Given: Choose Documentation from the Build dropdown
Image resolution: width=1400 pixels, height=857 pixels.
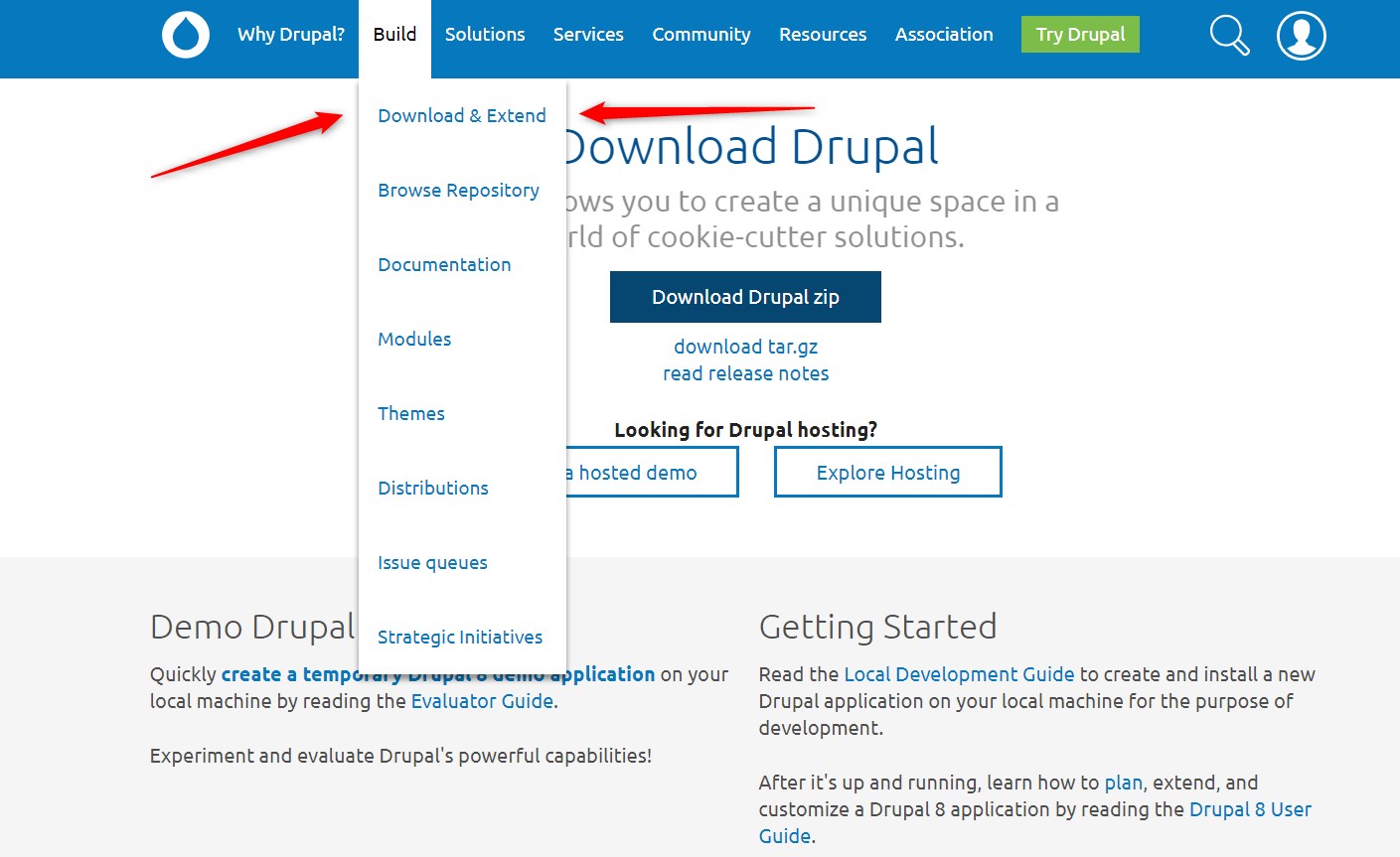Looking at the screenshot, I should (444, 265).
